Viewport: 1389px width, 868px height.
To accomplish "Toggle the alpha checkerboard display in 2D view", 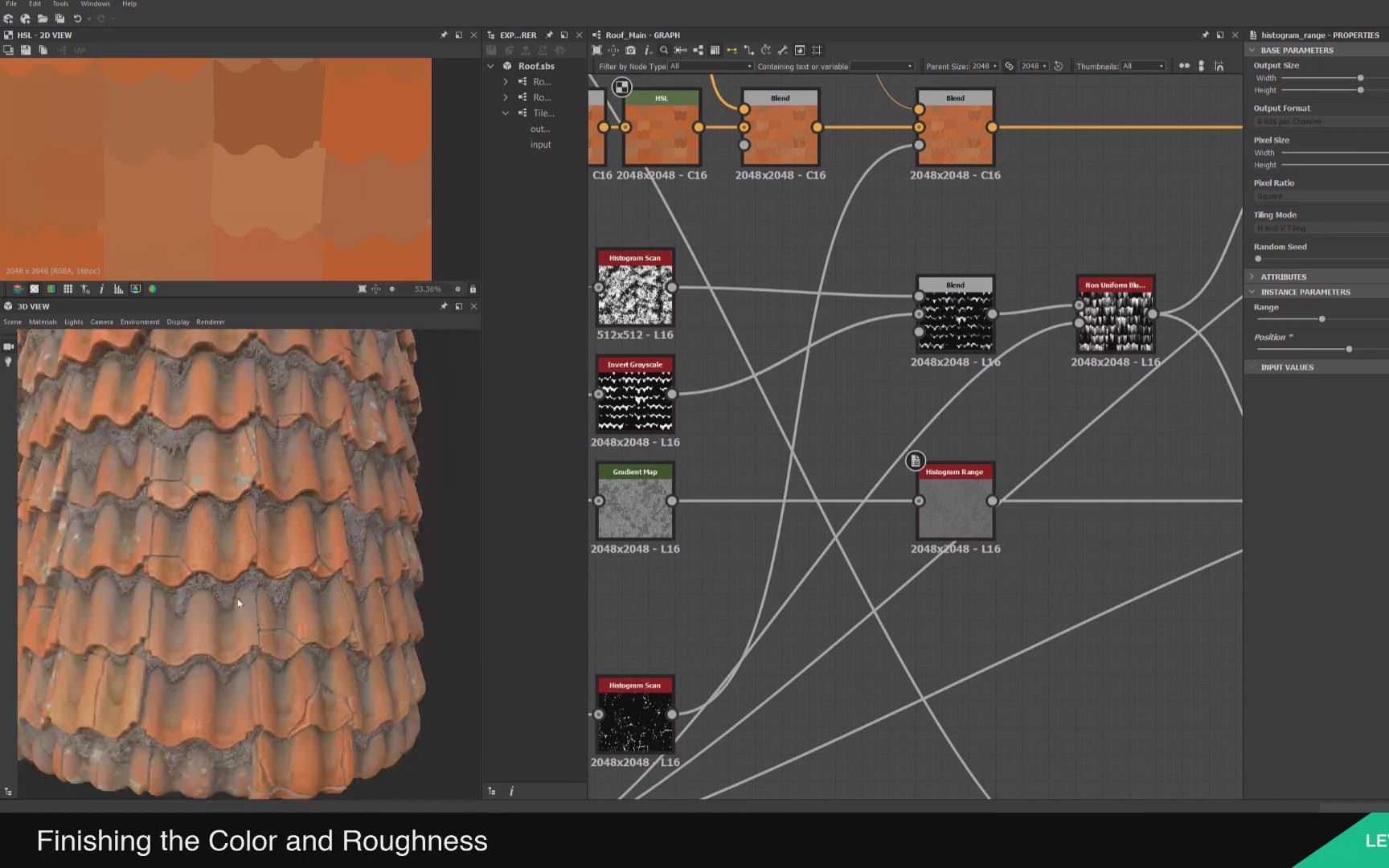I will pos(35,289).
